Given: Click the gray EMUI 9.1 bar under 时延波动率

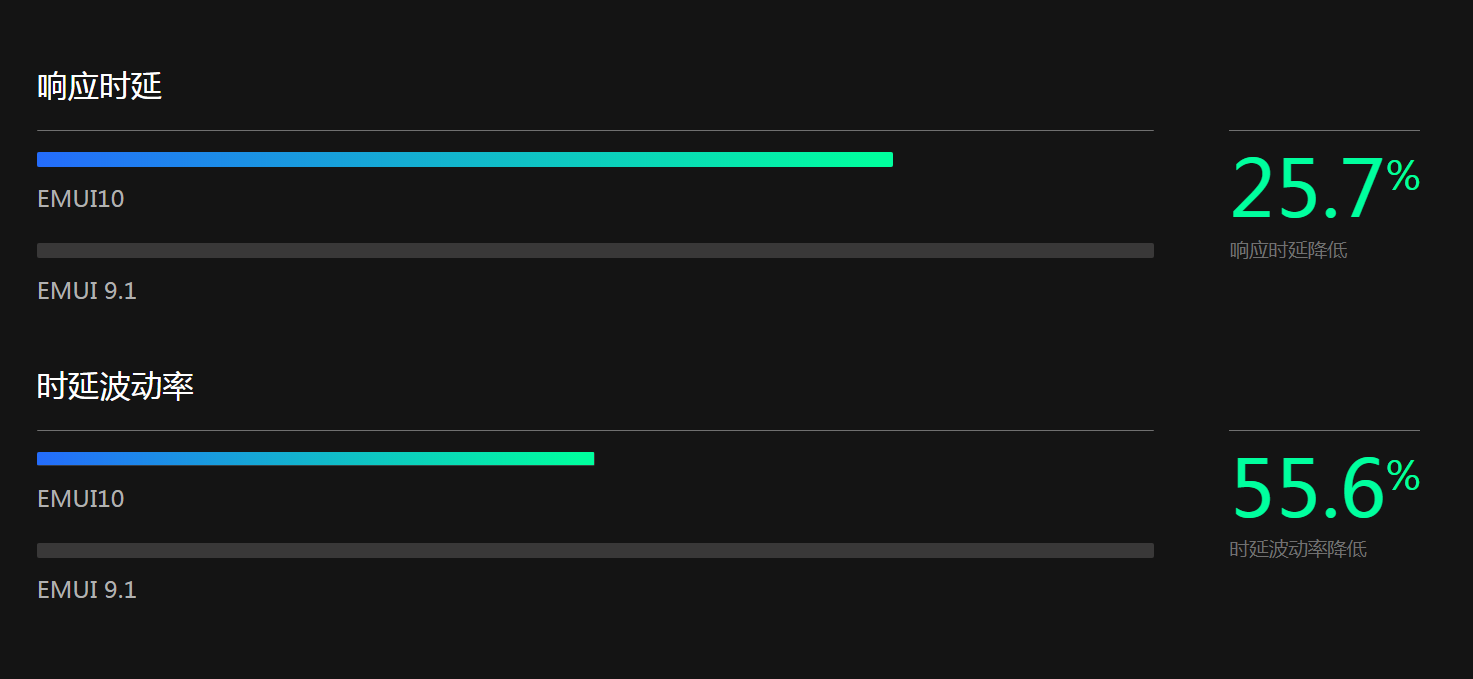Looking at the screenshot, I should pos(595,550).
